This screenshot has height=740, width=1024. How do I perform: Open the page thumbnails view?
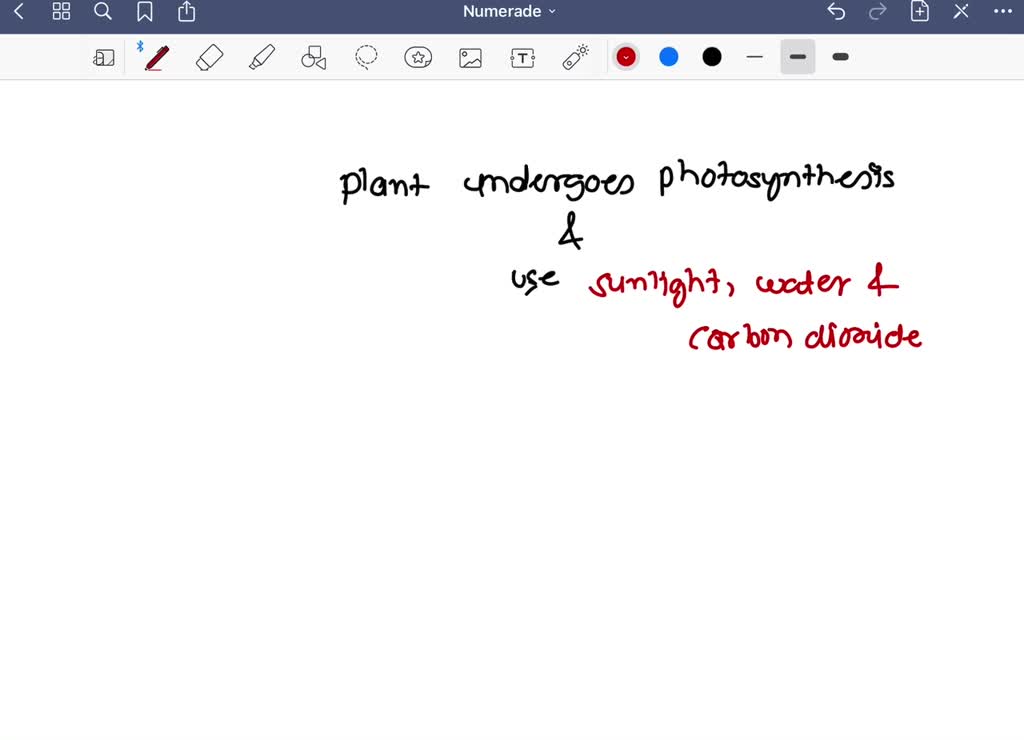61,12
